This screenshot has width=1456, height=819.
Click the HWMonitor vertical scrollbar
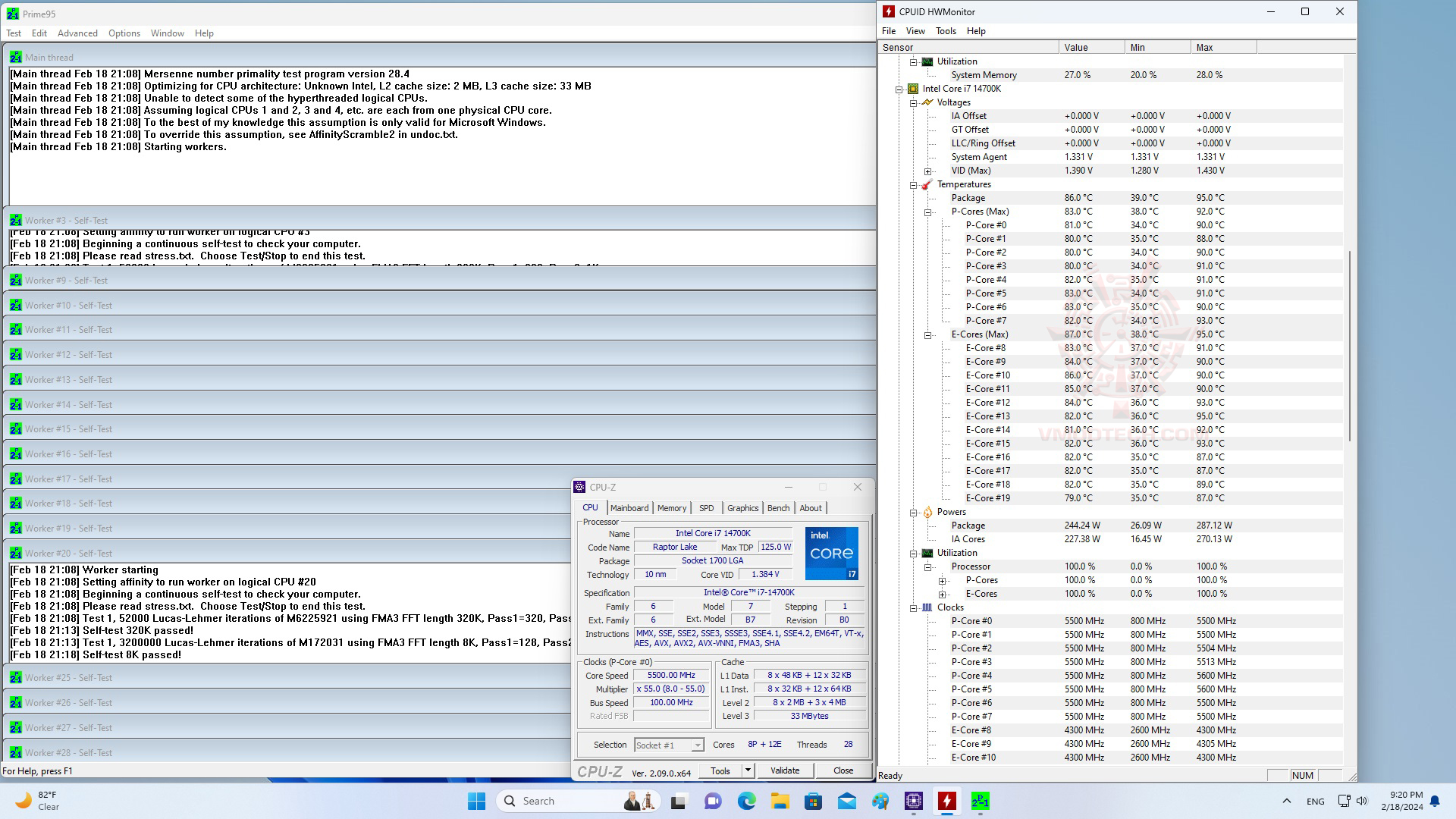coord(1349,345)
